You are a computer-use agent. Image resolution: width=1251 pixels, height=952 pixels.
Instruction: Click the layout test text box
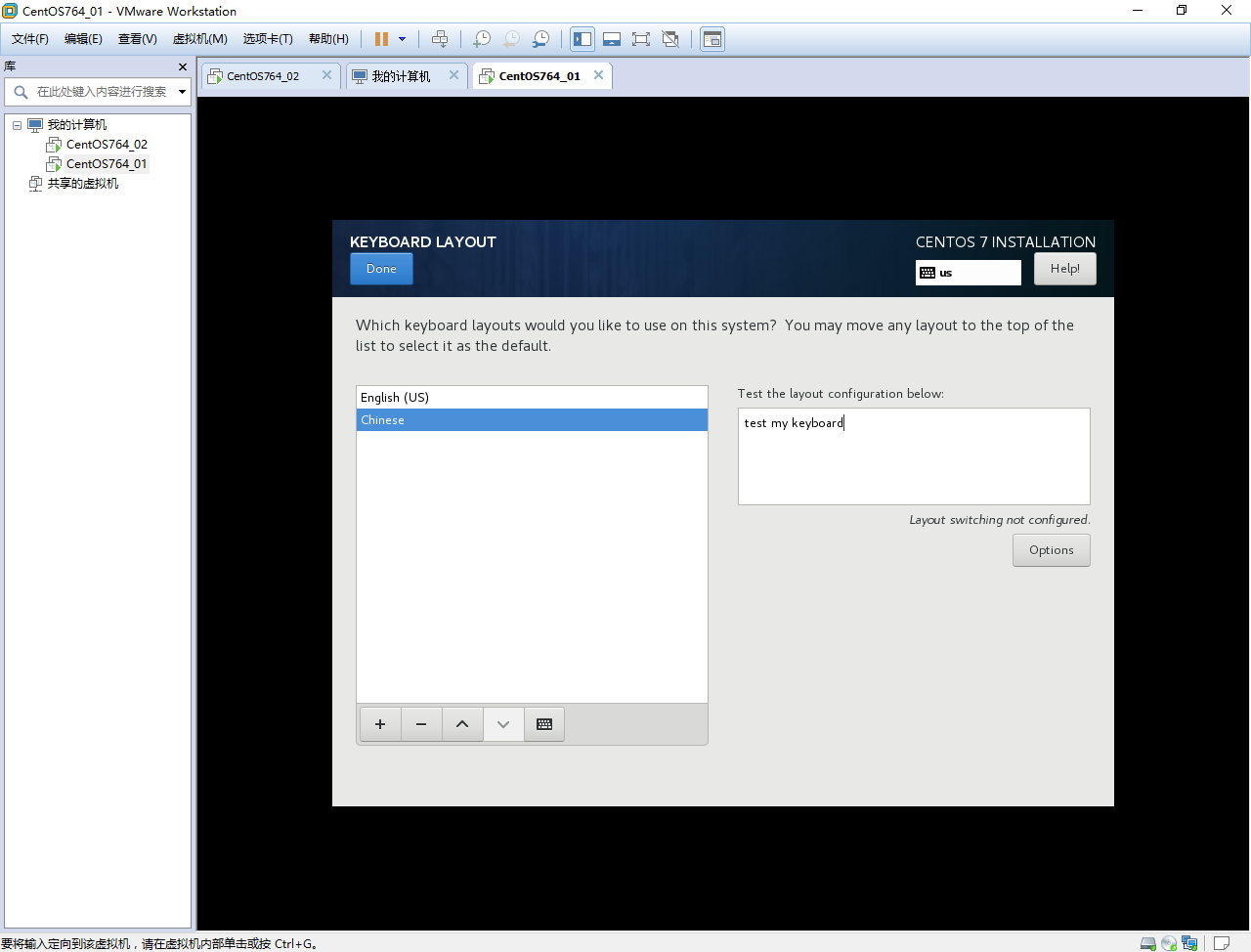coord(914,456)
